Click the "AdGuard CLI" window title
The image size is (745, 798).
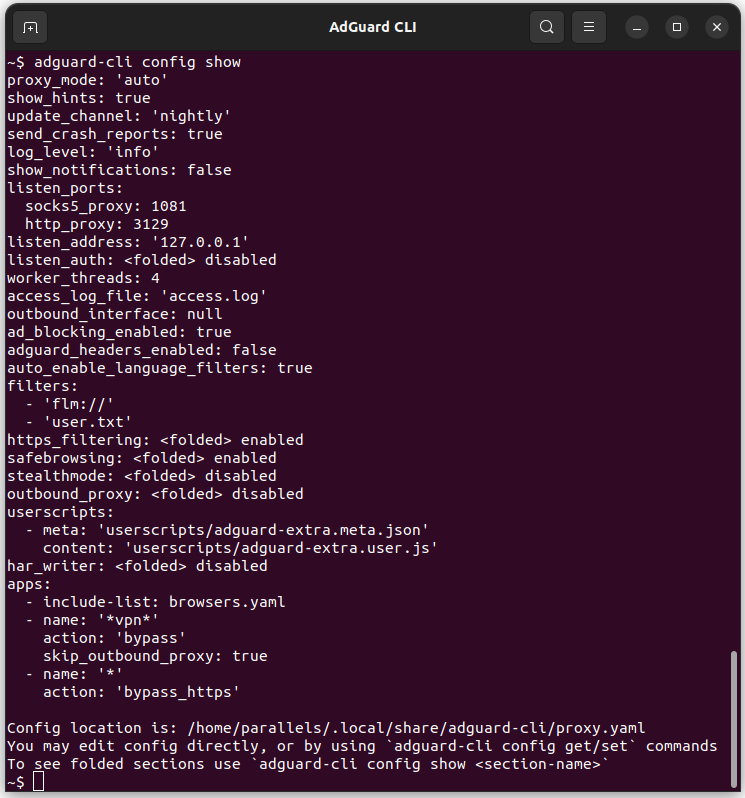point(372,27)
